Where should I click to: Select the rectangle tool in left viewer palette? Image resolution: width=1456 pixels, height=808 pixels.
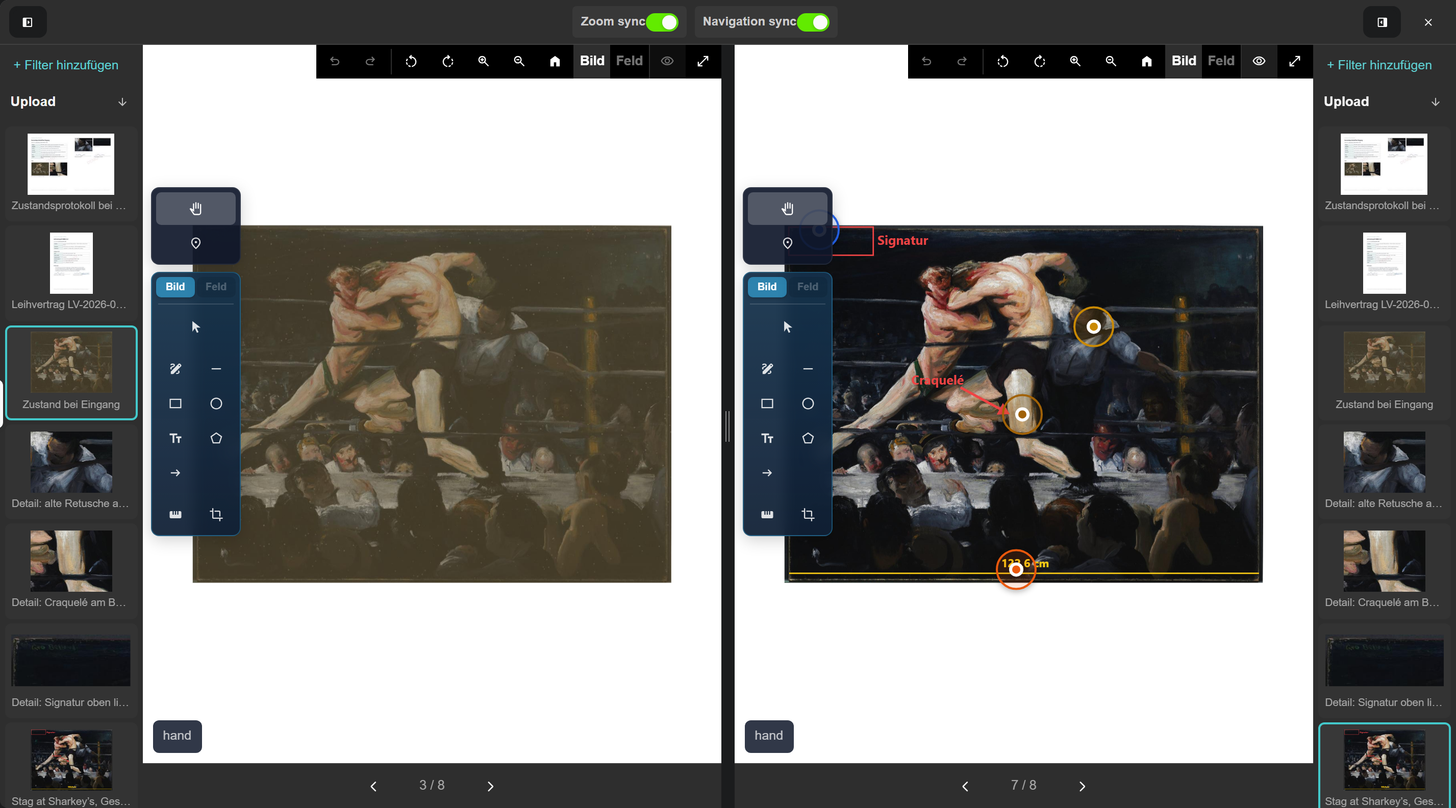coord(175,404)
